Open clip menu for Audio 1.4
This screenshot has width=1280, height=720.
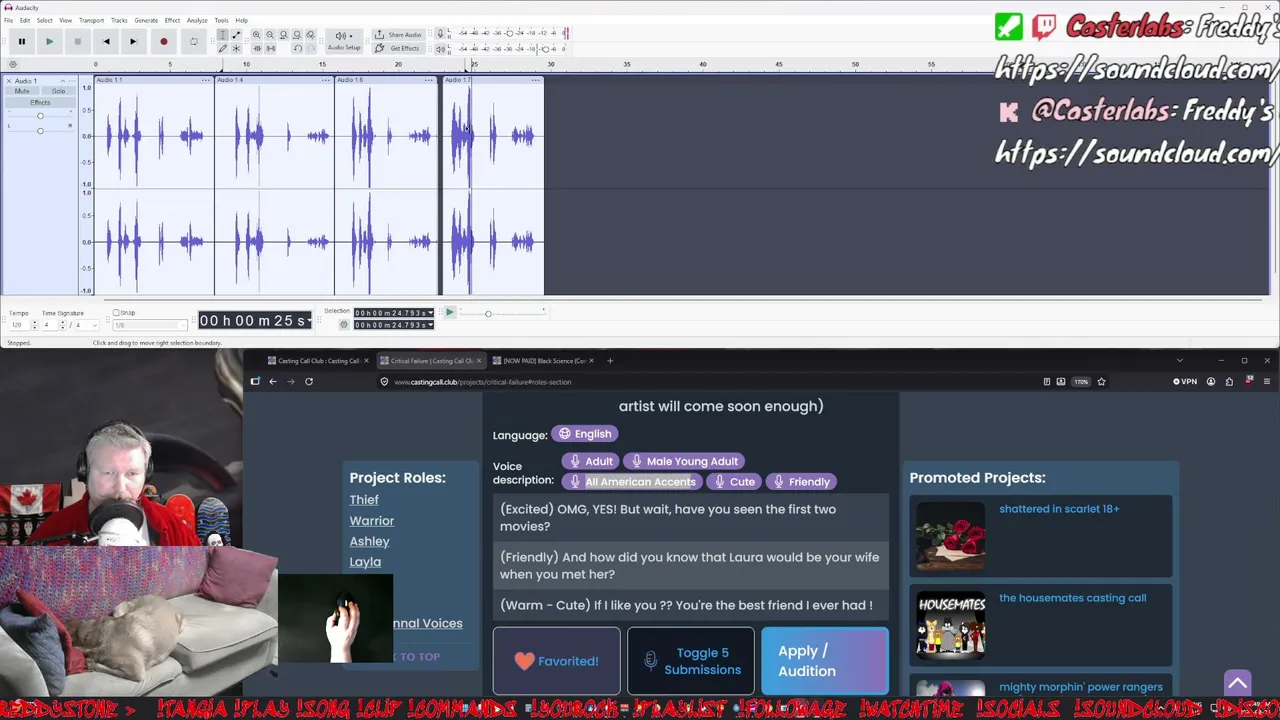click(328, 80)
